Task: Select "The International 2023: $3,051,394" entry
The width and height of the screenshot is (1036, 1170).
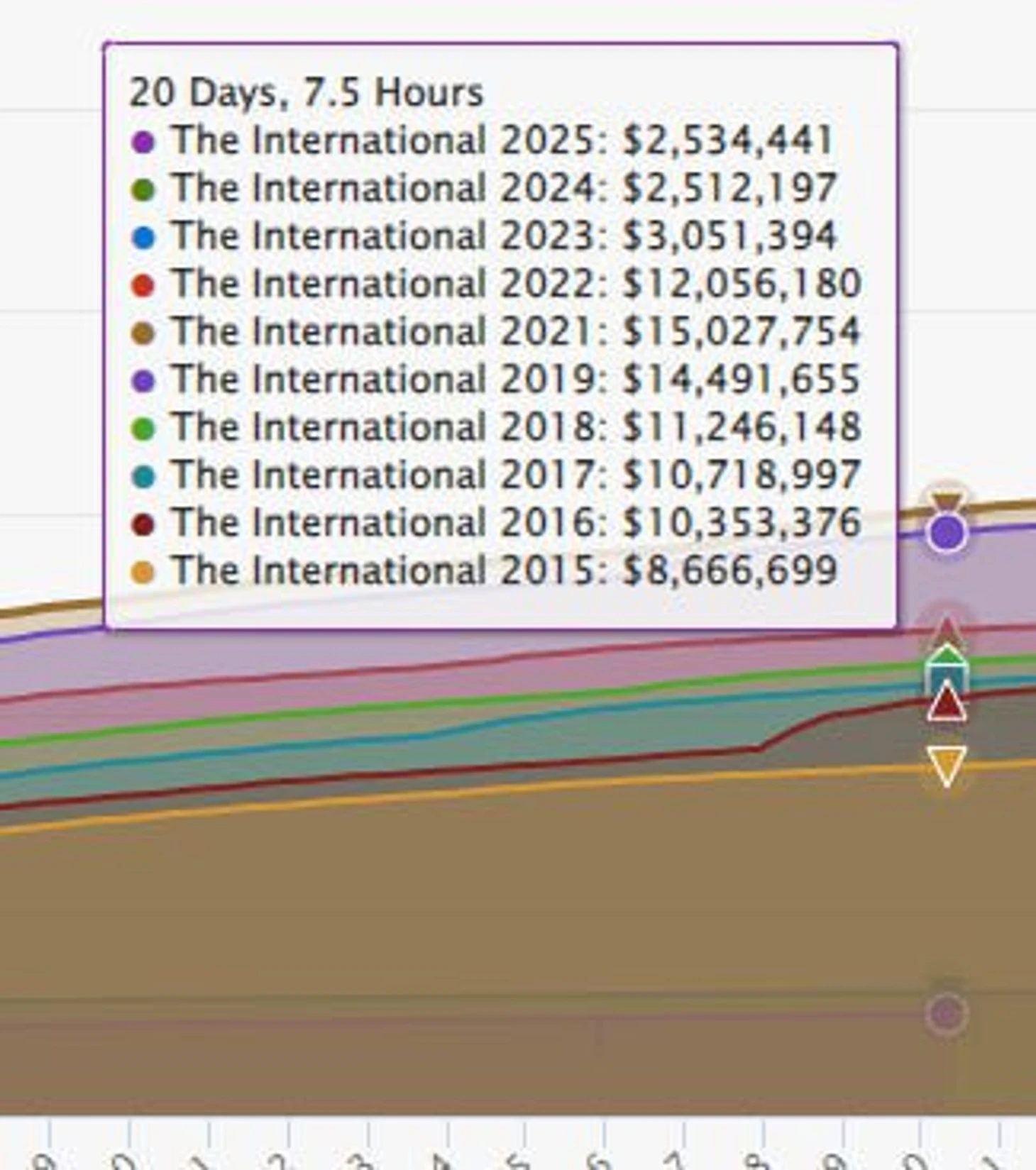Action: click(505, 236)
